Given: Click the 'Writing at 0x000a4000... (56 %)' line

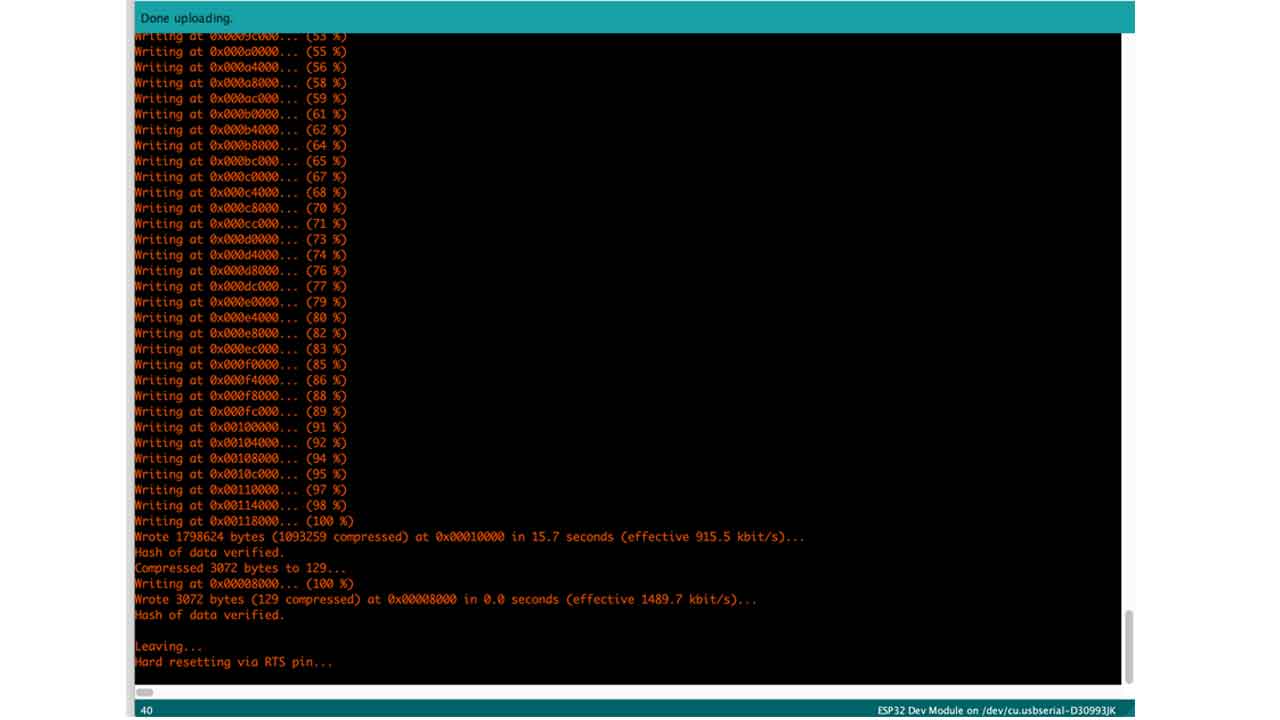Looking at the screenshot, I should (241, 68).
